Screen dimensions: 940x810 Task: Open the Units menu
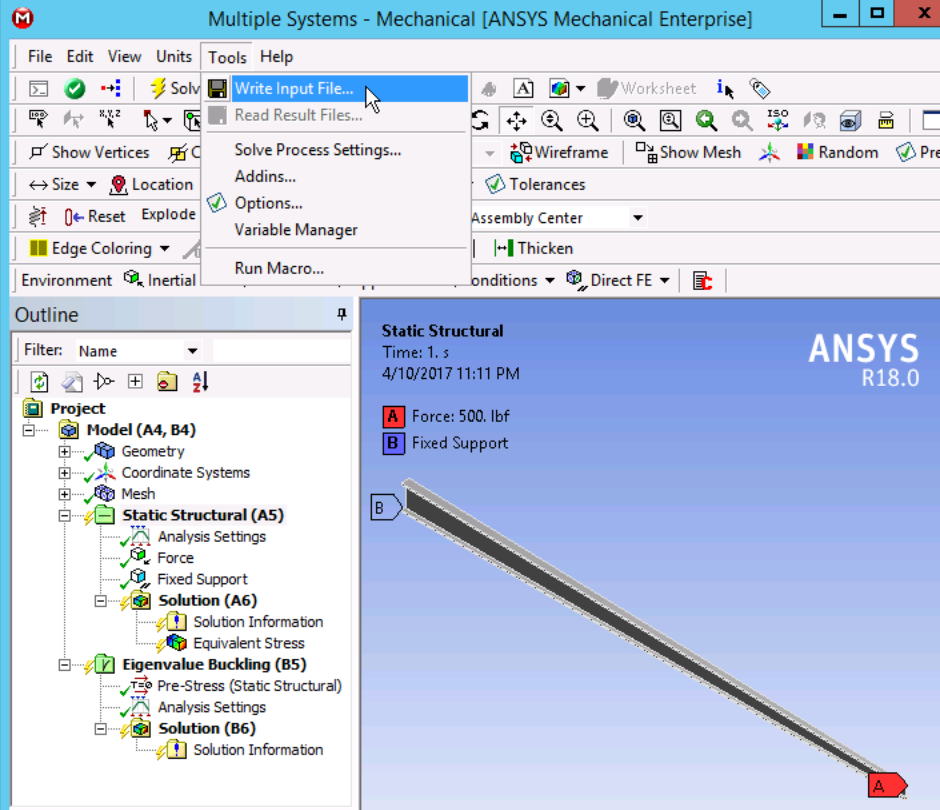point(174,56)
